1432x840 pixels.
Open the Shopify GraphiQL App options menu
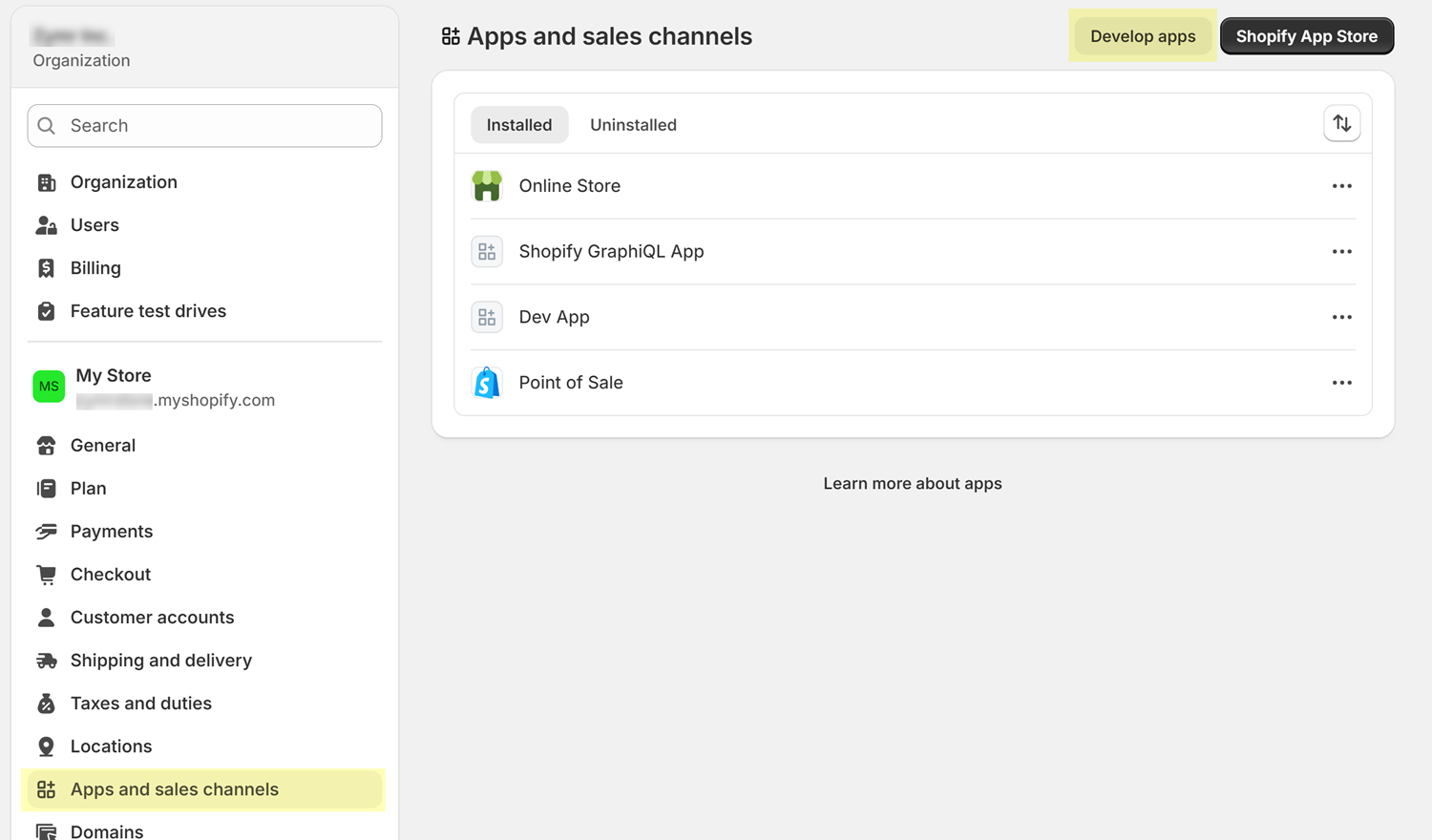1341,252
